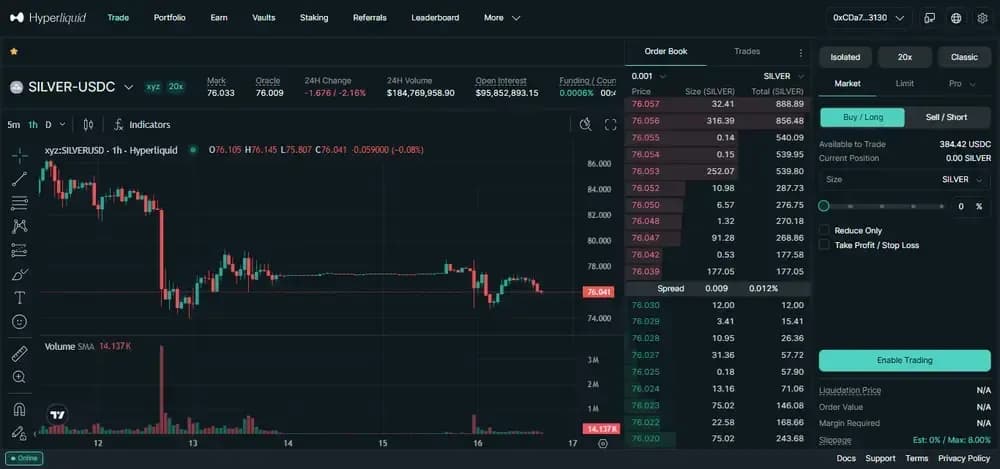Open the wallet address 0xCDa7...3130 dropdown
The width and height of the screenshot is (1000, 469).
coord(868,18)
